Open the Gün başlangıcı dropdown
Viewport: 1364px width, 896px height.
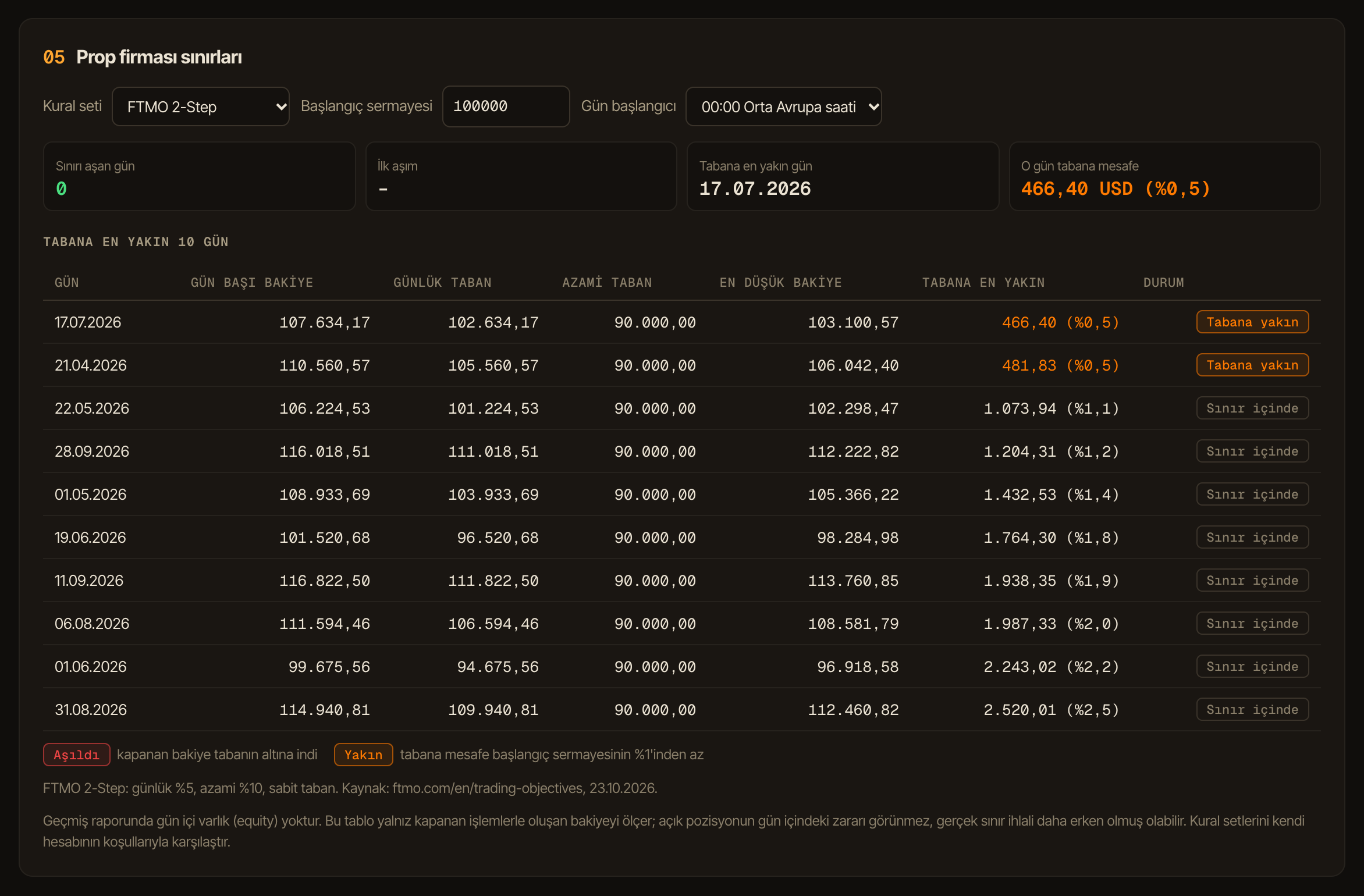click(x=783, y=106)
